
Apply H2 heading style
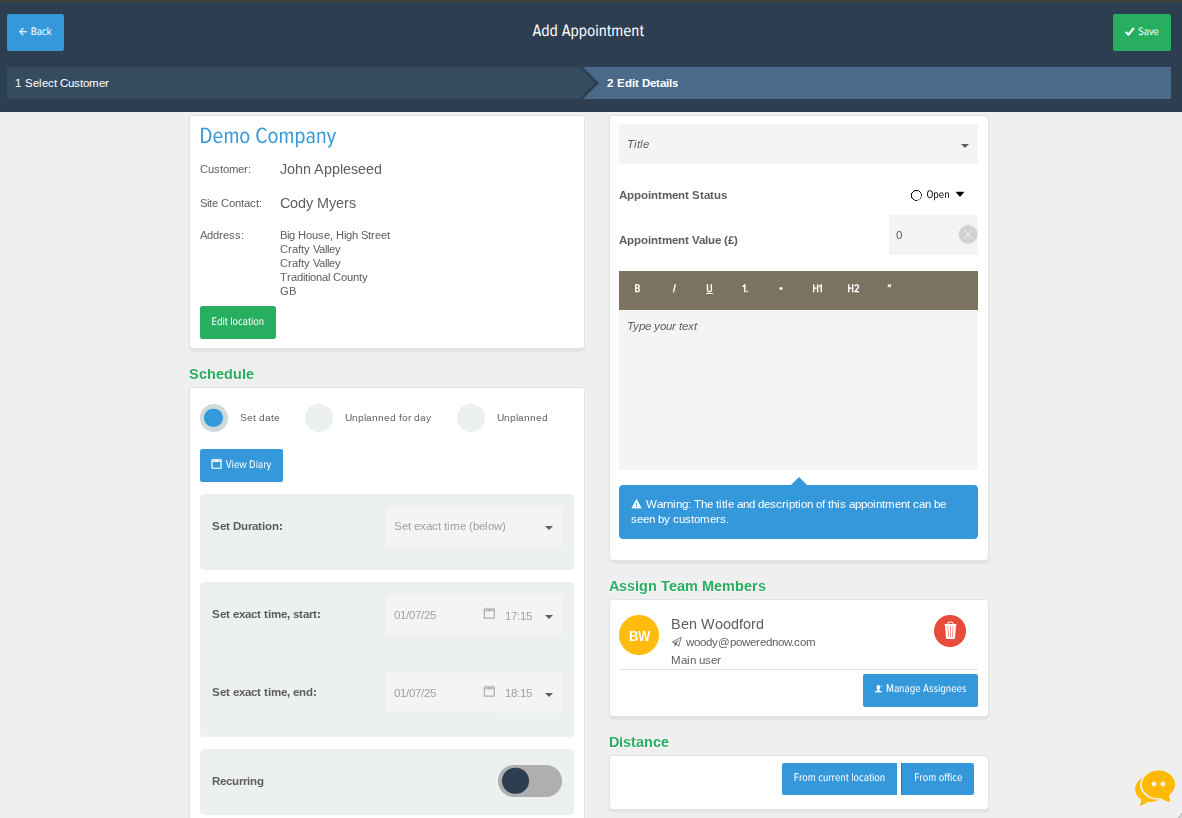(x=853, y=289)
